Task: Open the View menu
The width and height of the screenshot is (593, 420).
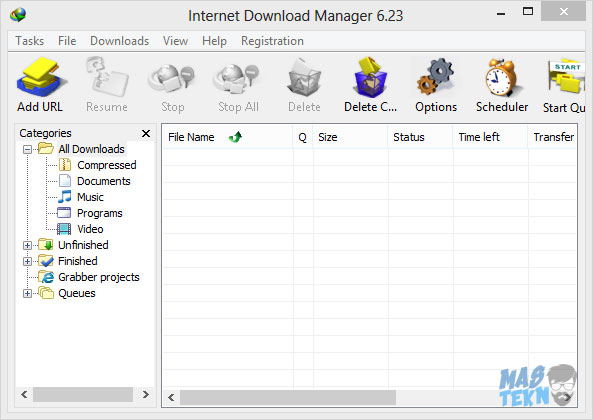Action: point(175,41)
